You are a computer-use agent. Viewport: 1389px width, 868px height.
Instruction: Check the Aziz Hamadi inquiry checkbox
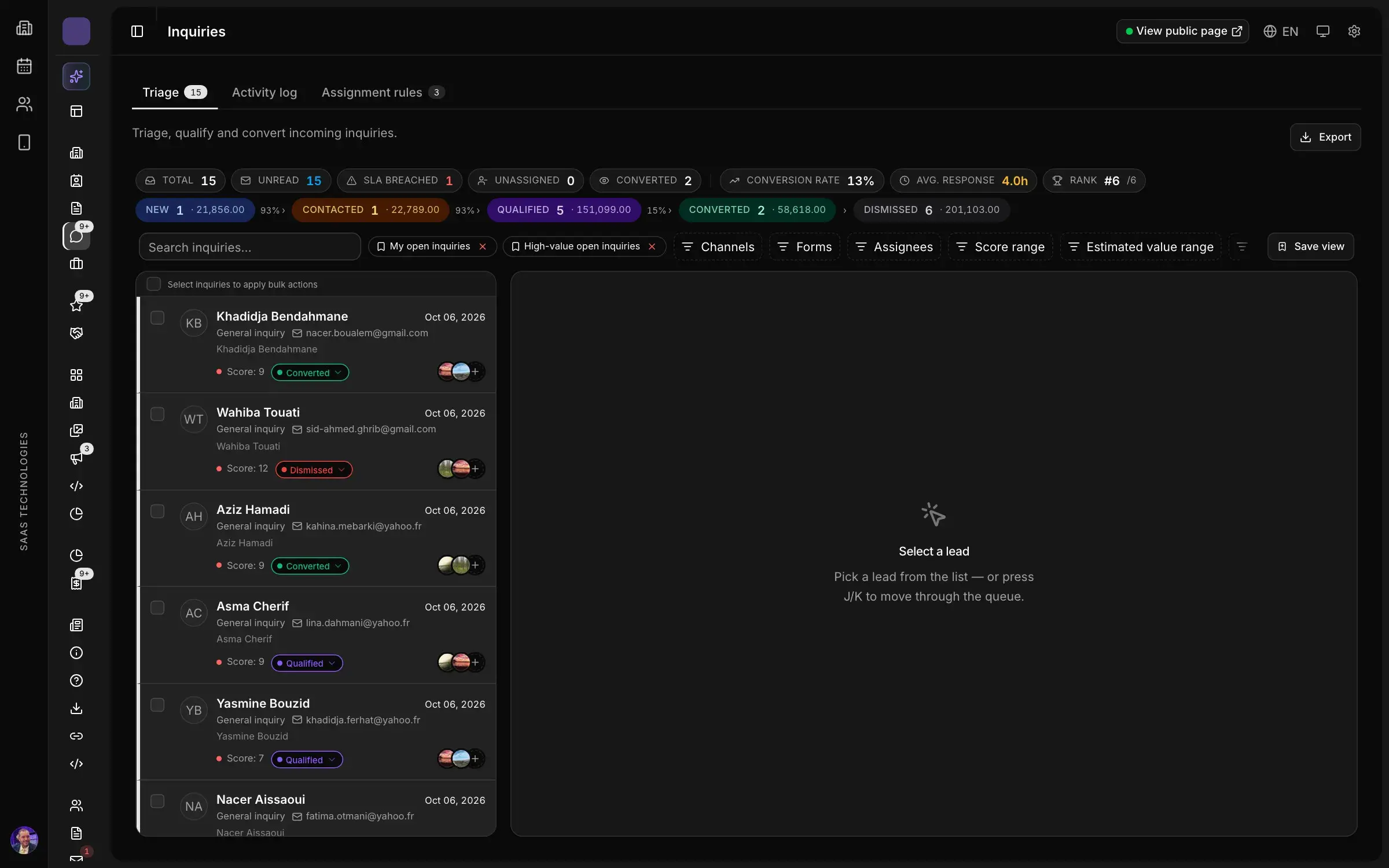tap(157, 512)
